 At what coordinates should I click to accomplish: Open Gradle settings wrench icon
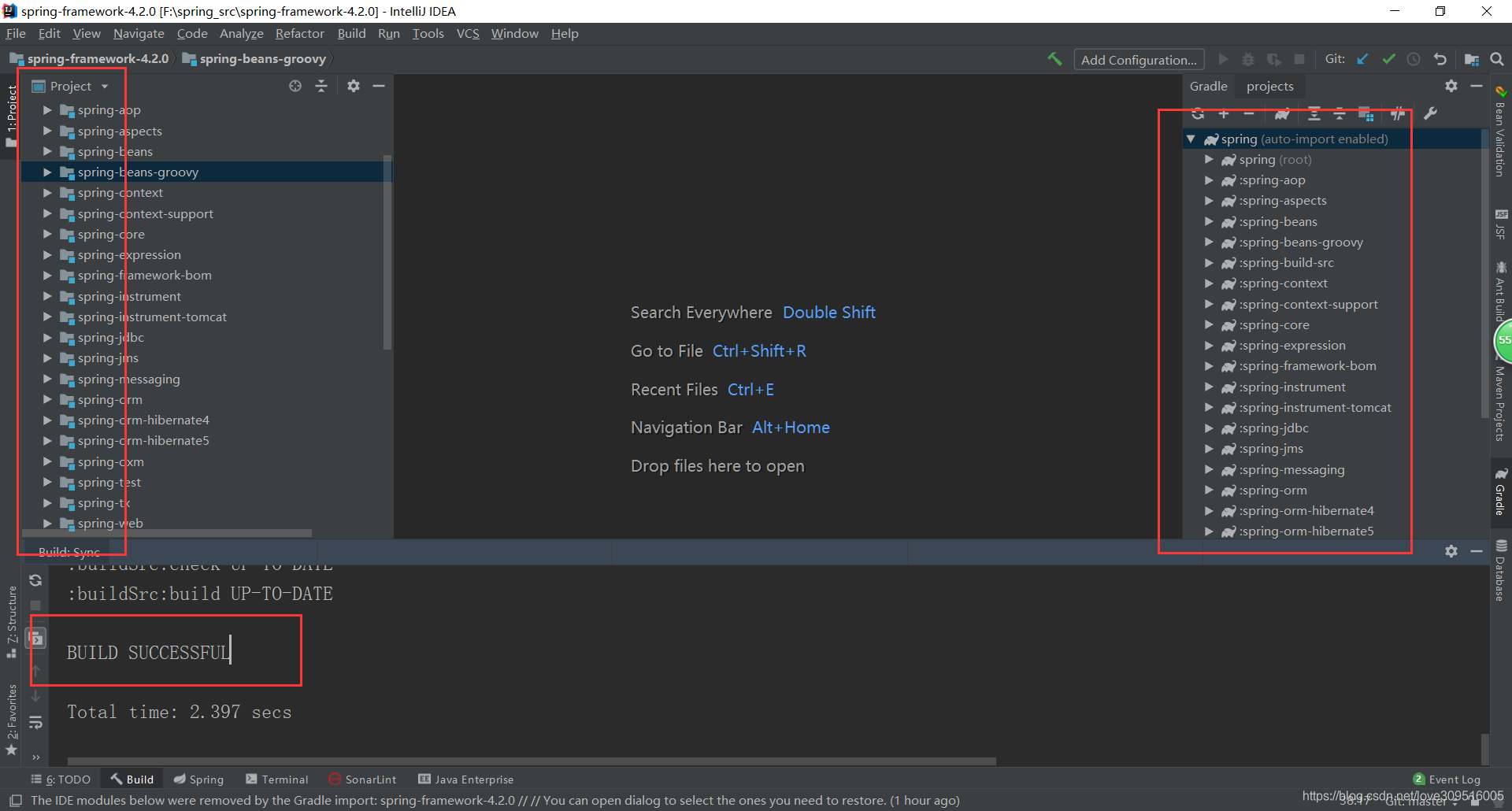[x=1431, y=113]
